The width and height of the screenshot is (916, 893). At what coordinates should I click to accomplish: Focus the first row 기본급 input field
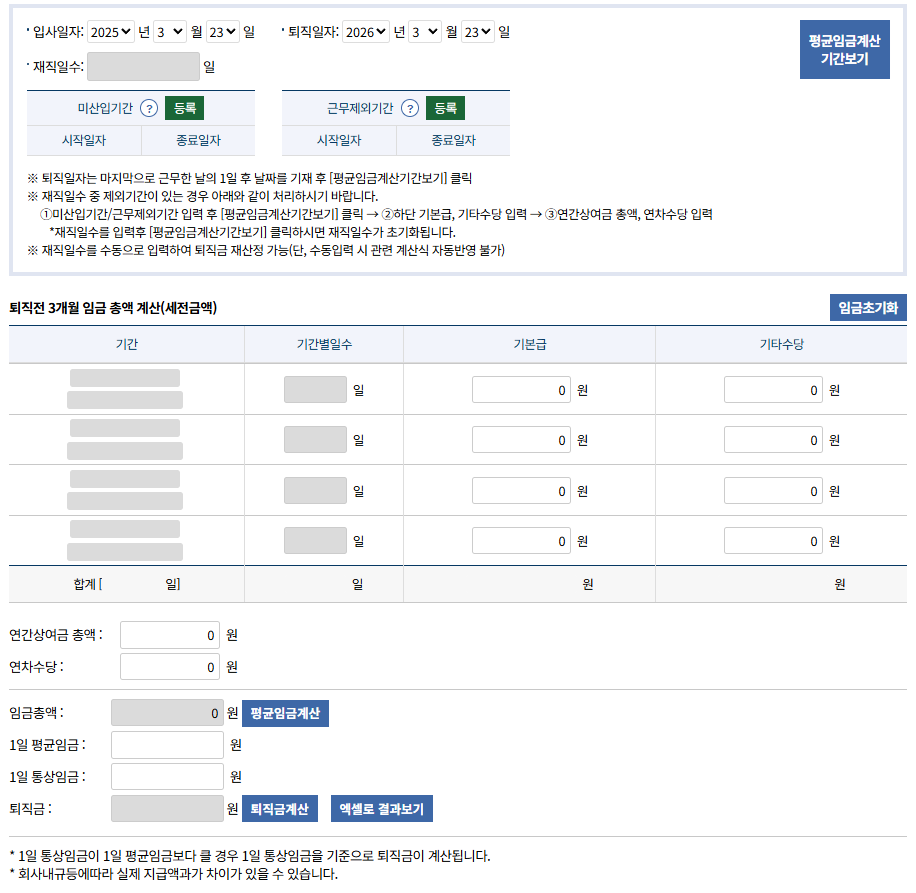522,390
